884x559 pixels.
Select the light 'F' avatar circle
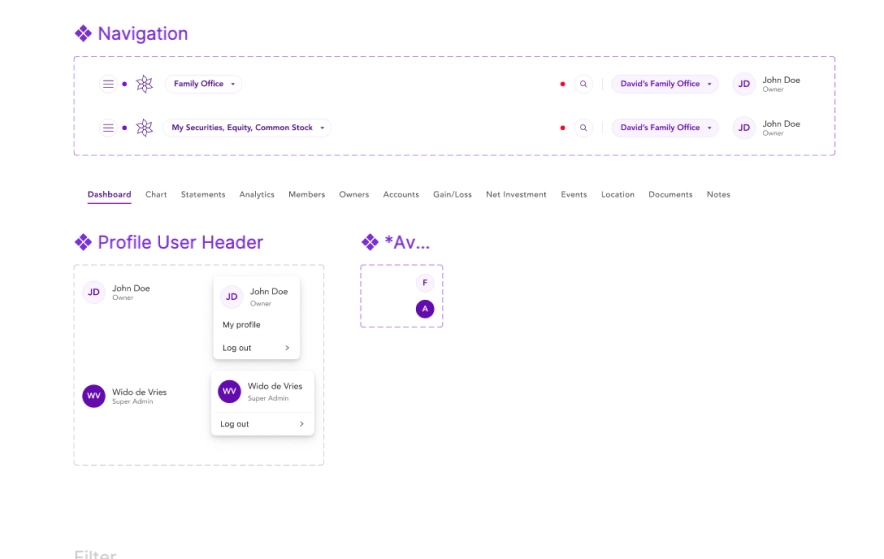click(424, 283)
